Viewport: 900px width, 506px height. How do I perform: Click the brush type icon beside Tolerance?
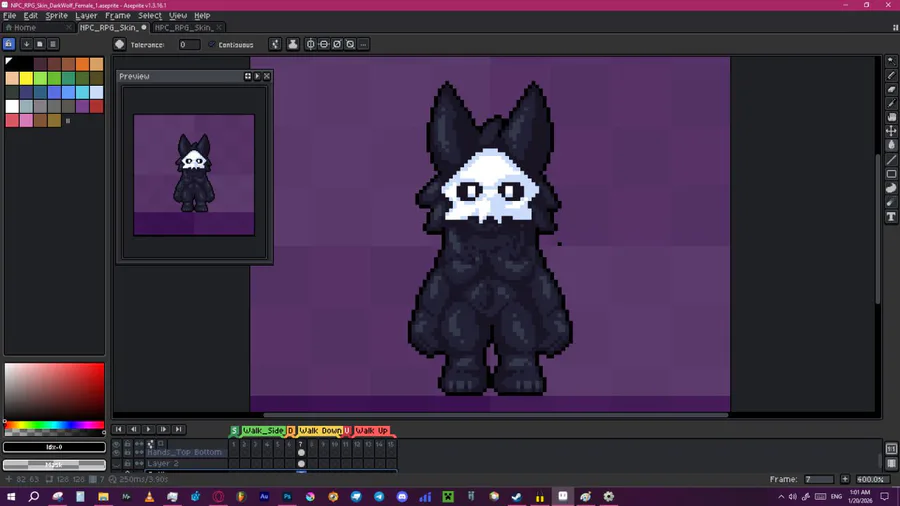119,44
